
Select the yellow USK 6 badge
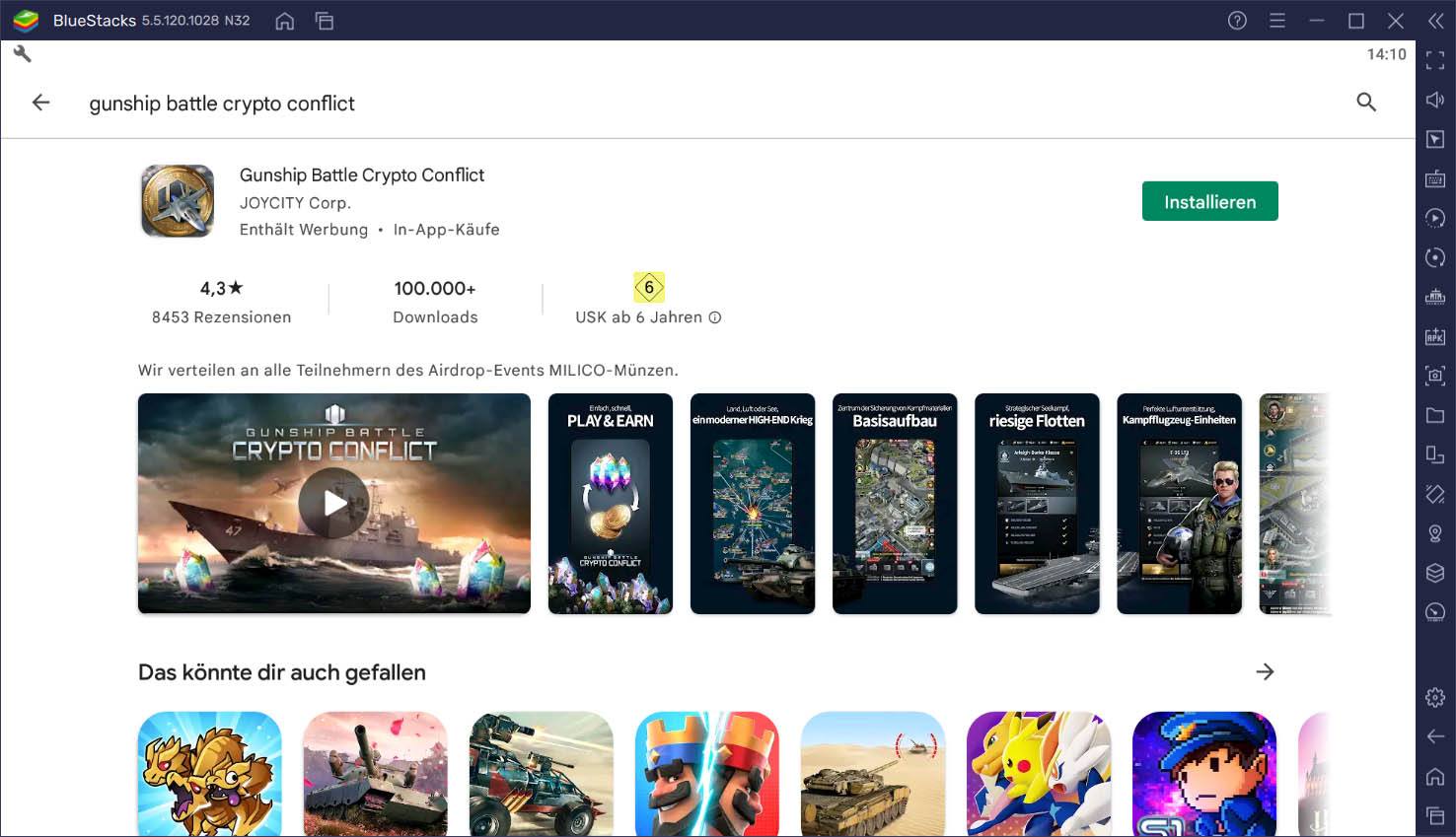pos(649,287)
